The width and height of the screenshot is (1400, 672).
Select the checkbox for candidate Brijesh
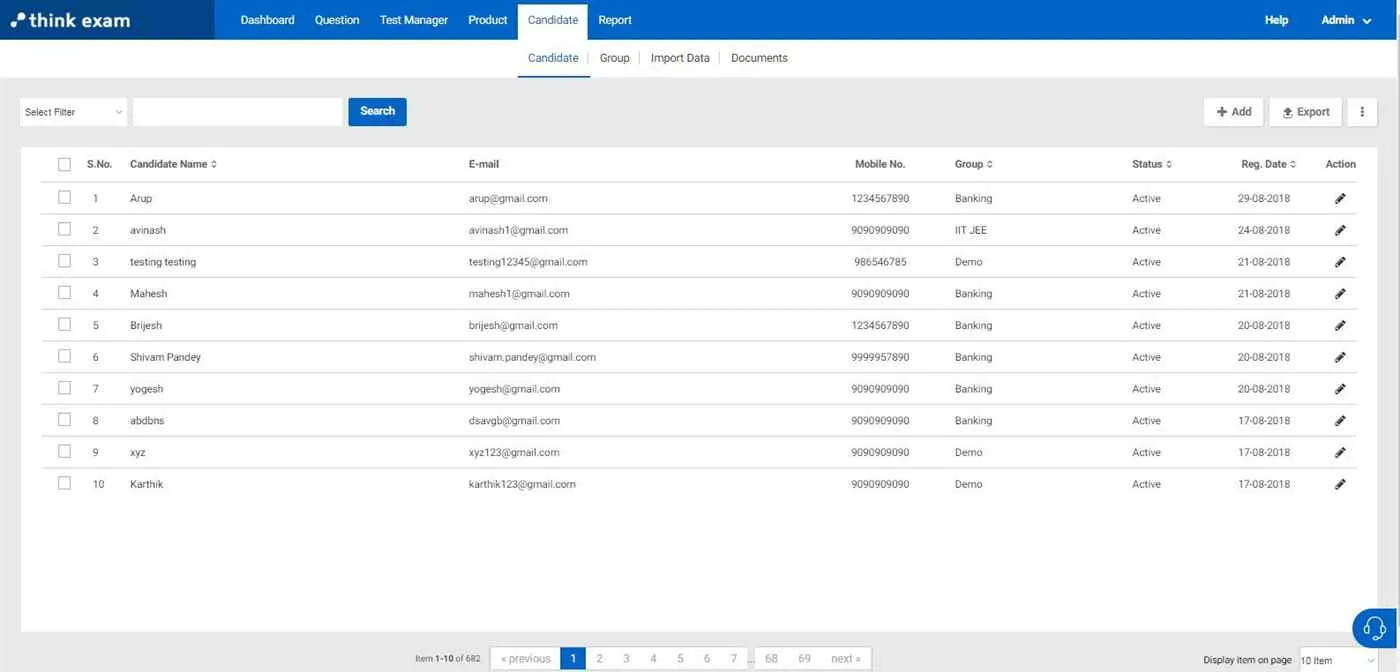64,325
